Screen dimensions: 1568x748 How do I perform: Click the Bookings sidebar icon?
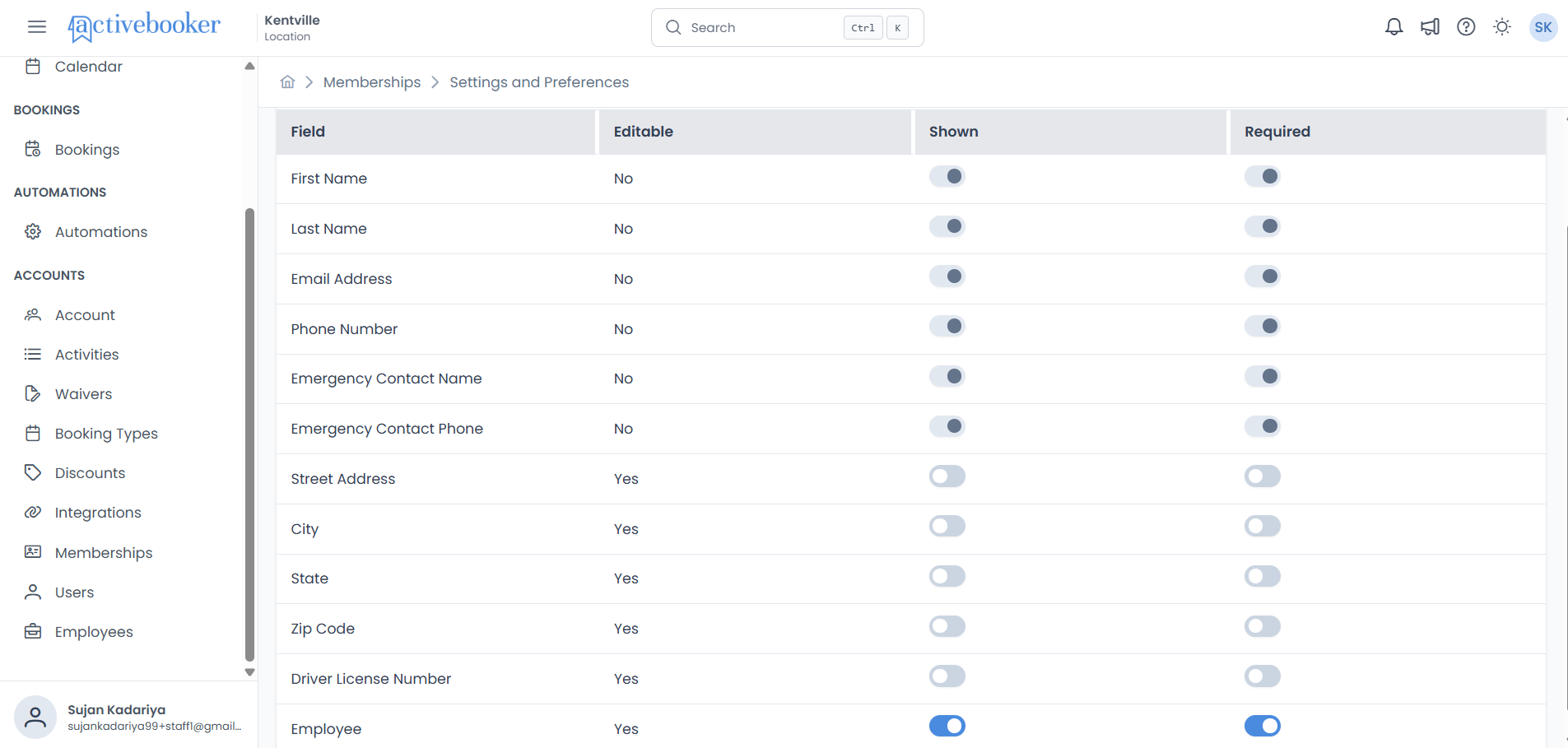[33, 149]
